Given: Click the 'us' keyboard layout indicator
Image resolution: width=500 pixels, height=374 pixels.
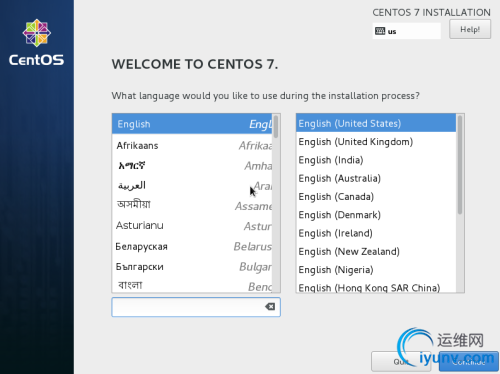Looking at the screenshot, I should (406, 31).
